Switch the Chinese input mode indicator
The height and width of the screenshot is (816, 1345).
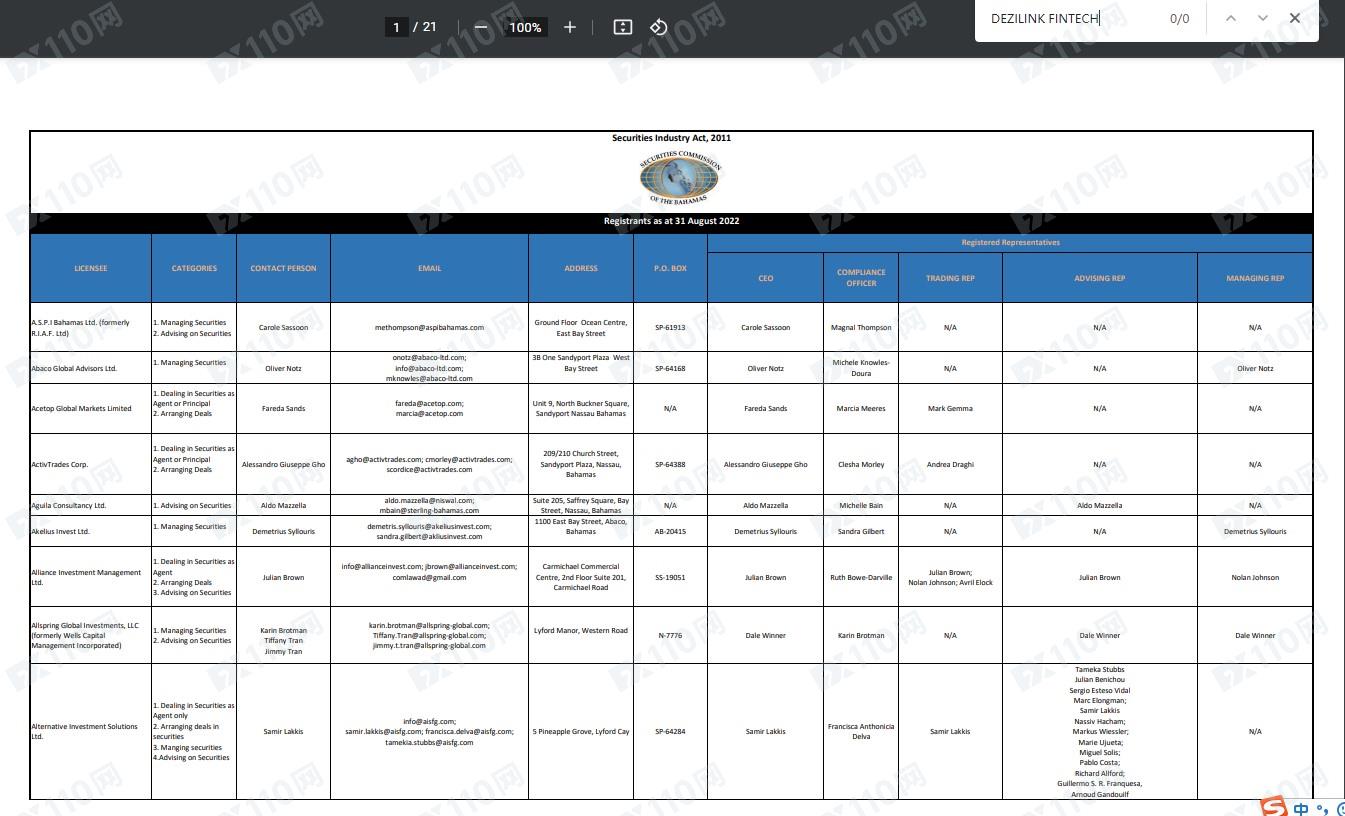[1301, 808]
